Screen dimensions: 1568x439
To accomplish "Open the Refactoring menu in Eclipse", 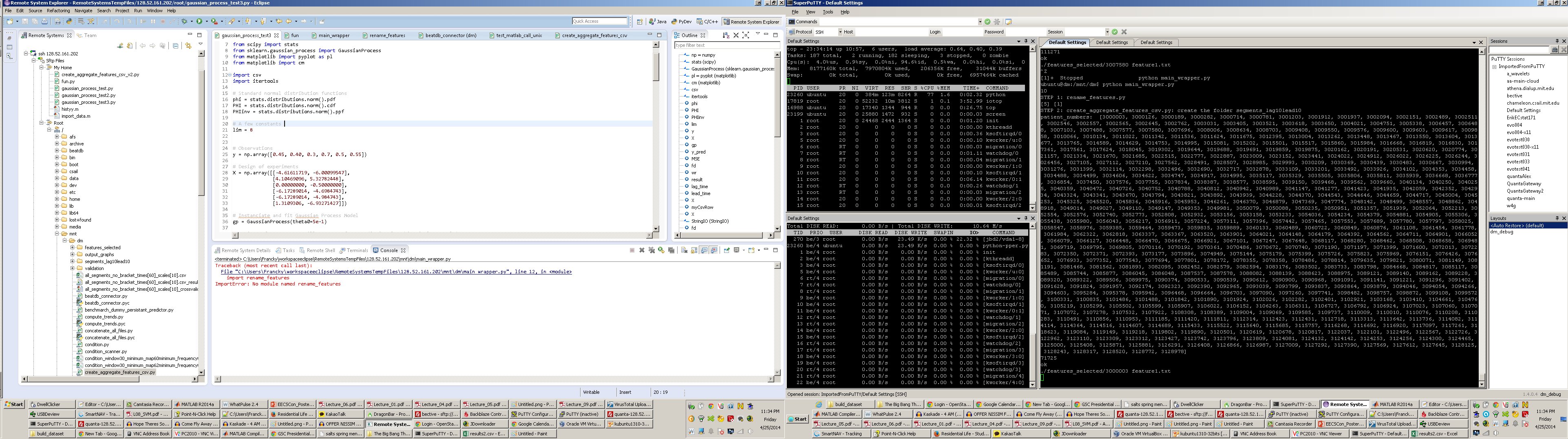I will [58, 10].
